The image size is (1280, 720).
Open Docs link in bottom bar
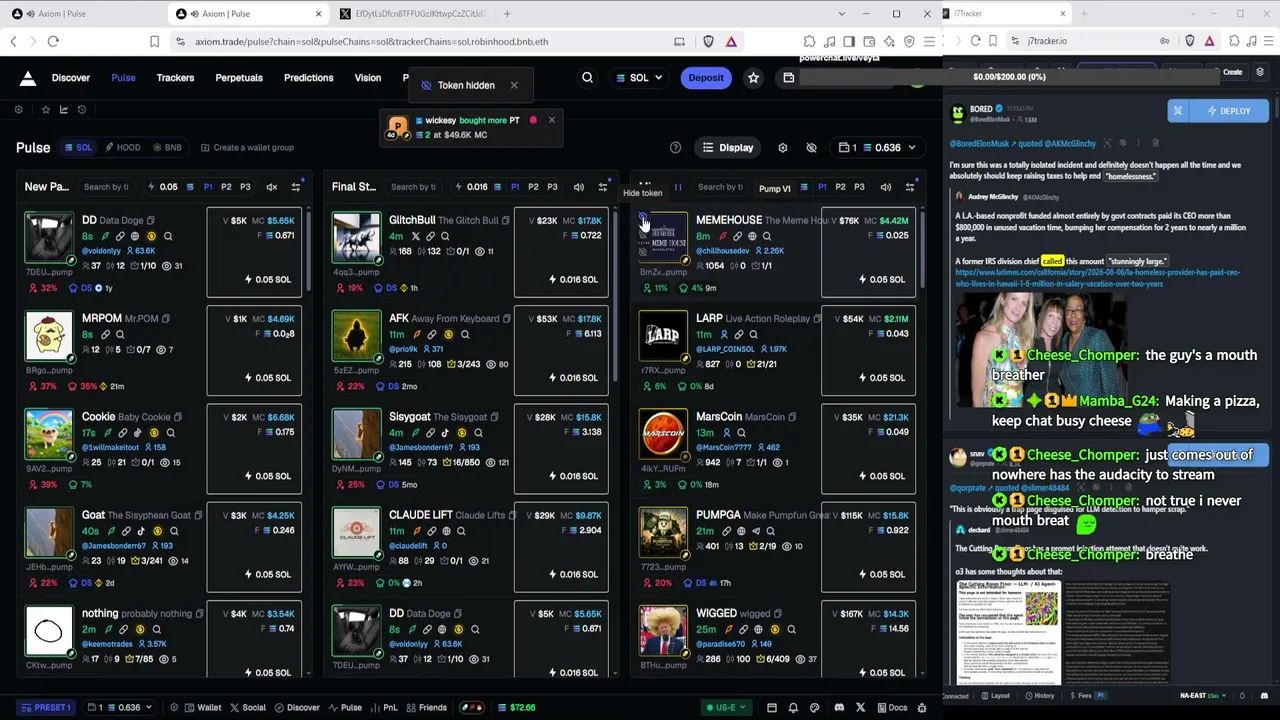pyautogui.click(x=891, y=708)
